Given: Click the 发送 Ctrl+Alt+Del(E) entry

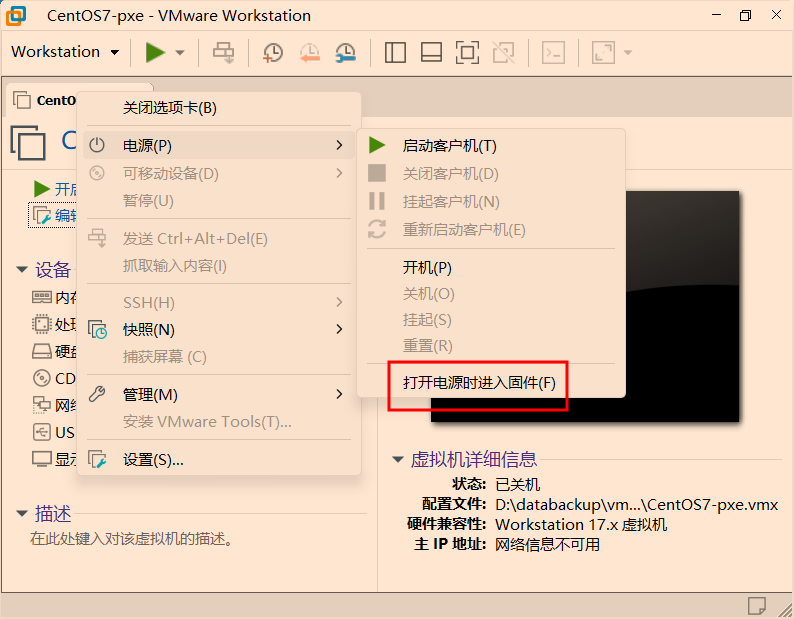Looking at the screenshot, I should (219, 238).
